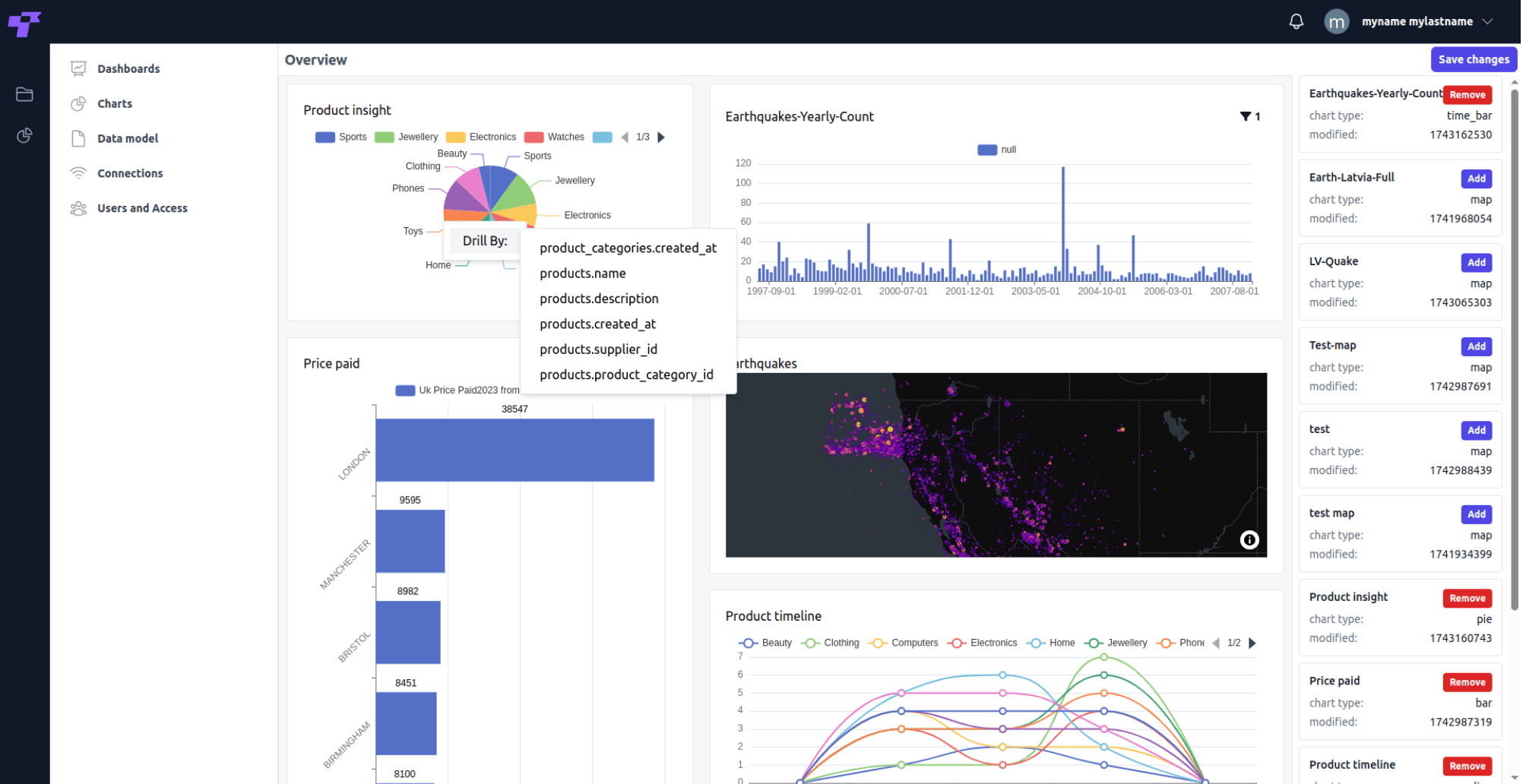The width and height of the screenshot is (1523, 784).
Task: Click the next-page arrow in Product insight legend
Action: coord(660,137)
